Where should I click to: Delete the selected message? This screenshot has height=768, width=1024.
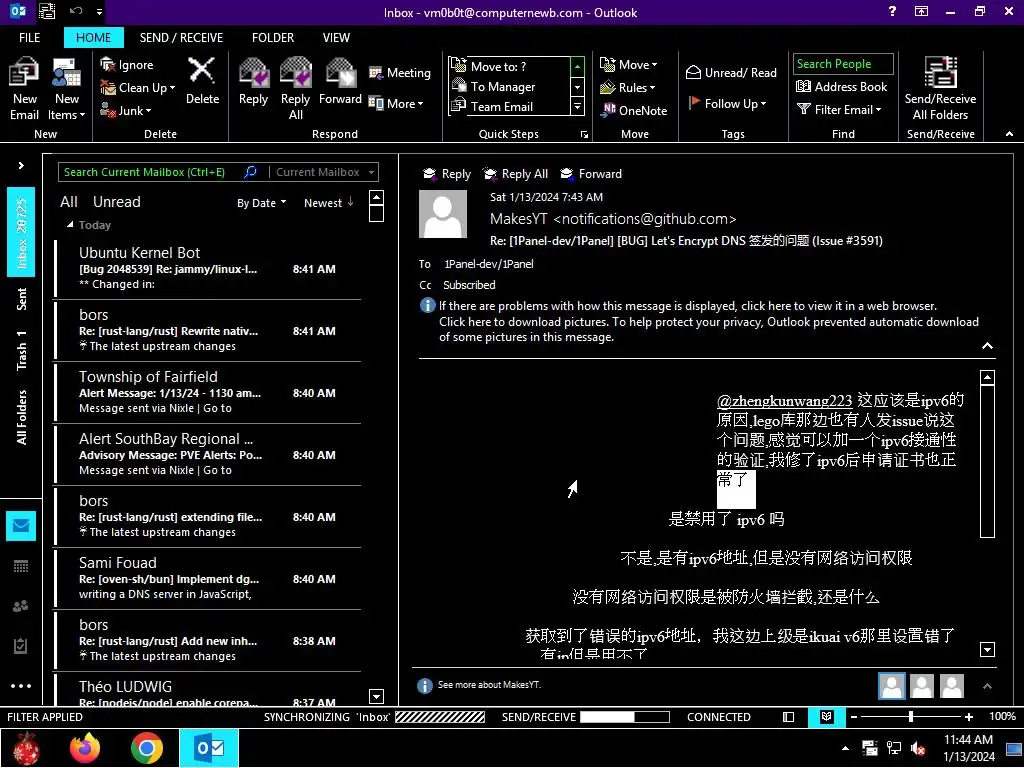202,81
